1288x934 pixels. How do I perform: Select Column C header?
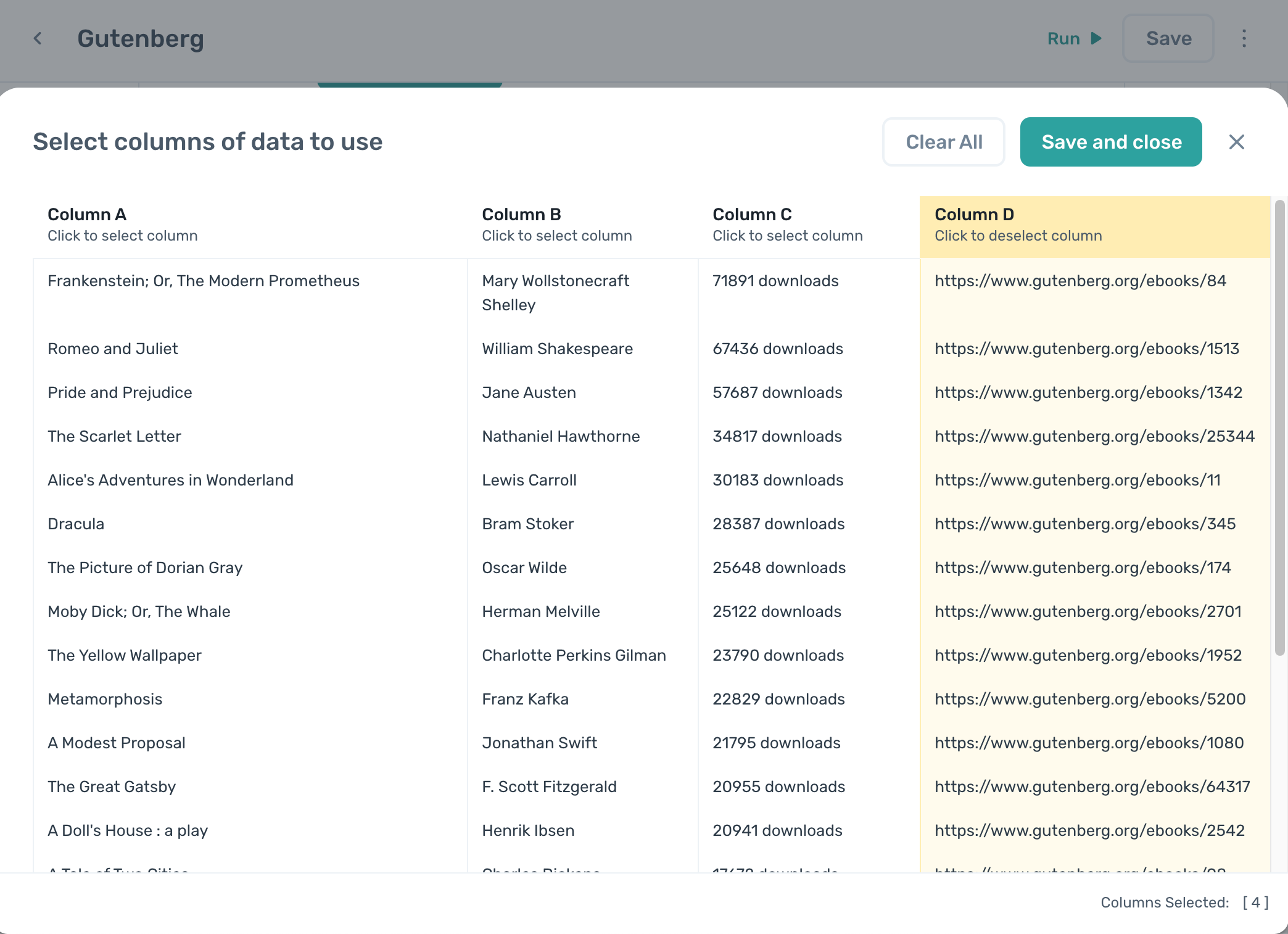tap(809, 225)
